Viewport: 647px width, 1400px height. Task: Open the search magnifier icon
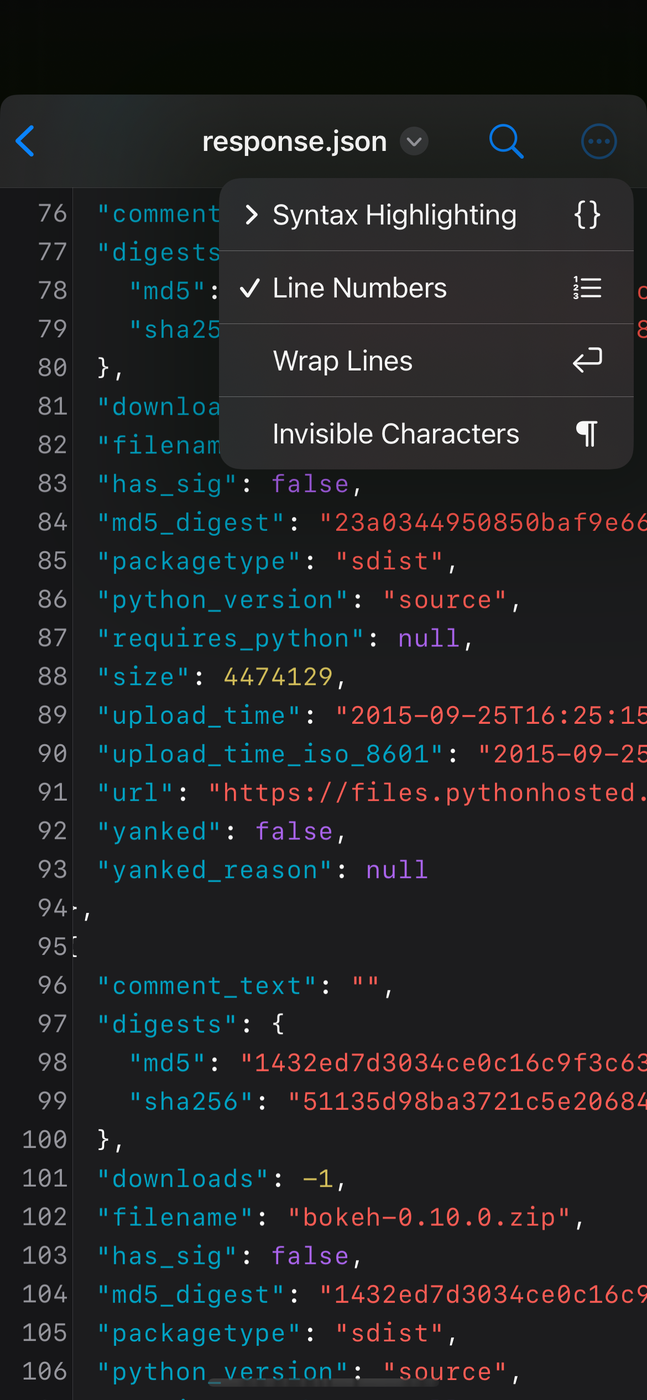(x=506, y=141)
